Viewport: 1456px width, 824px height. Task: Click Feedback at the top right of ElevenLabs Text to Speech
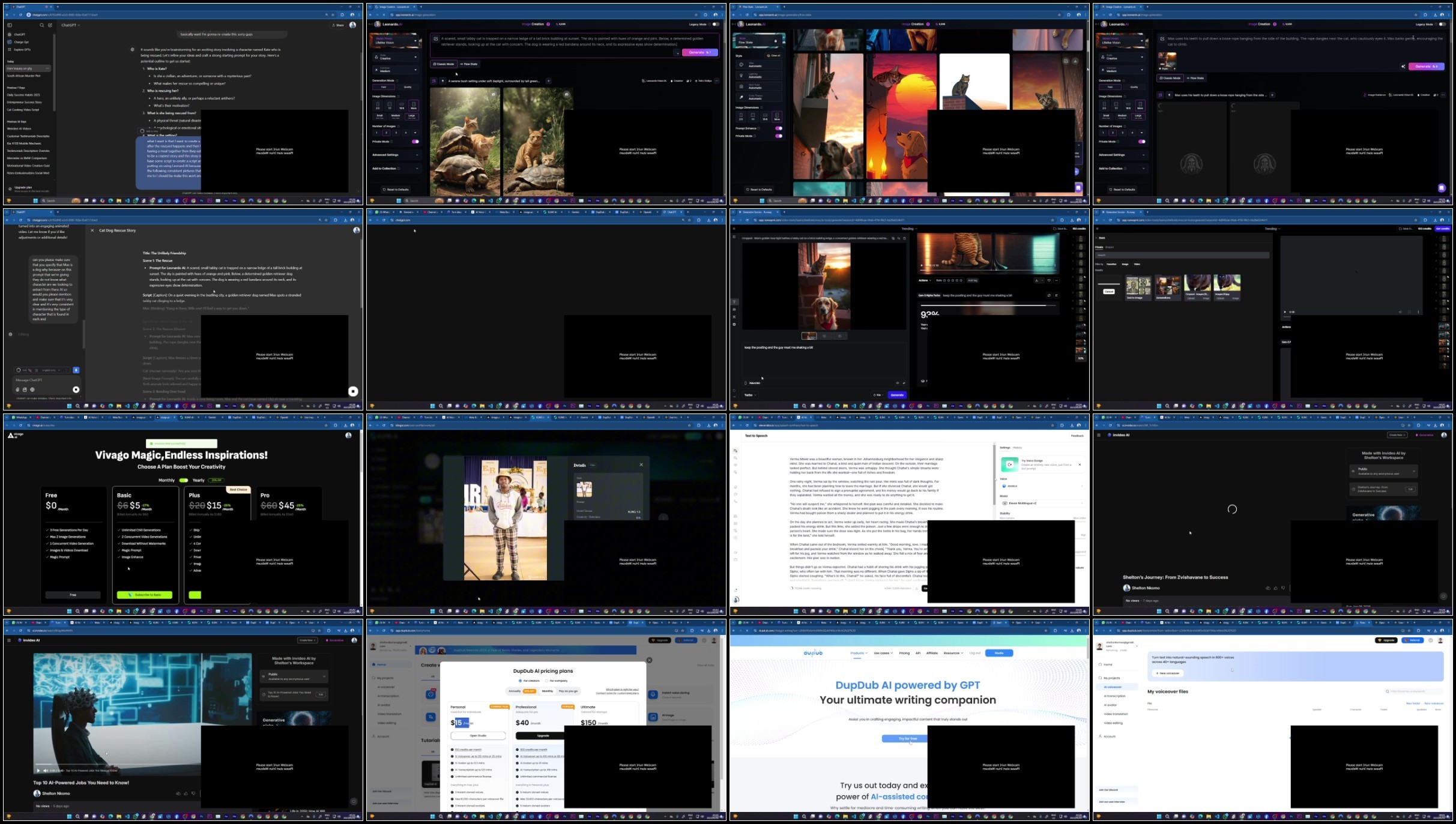tap(1077, 436)
